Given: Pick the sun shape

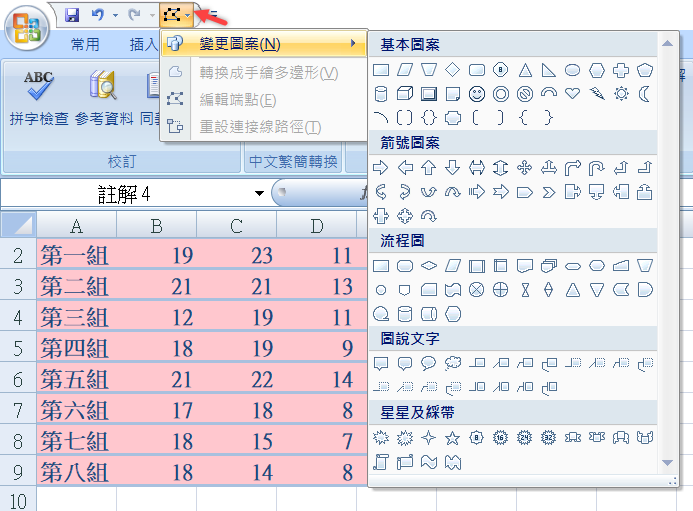Looking at the screenshot, I should coord(621,94).
